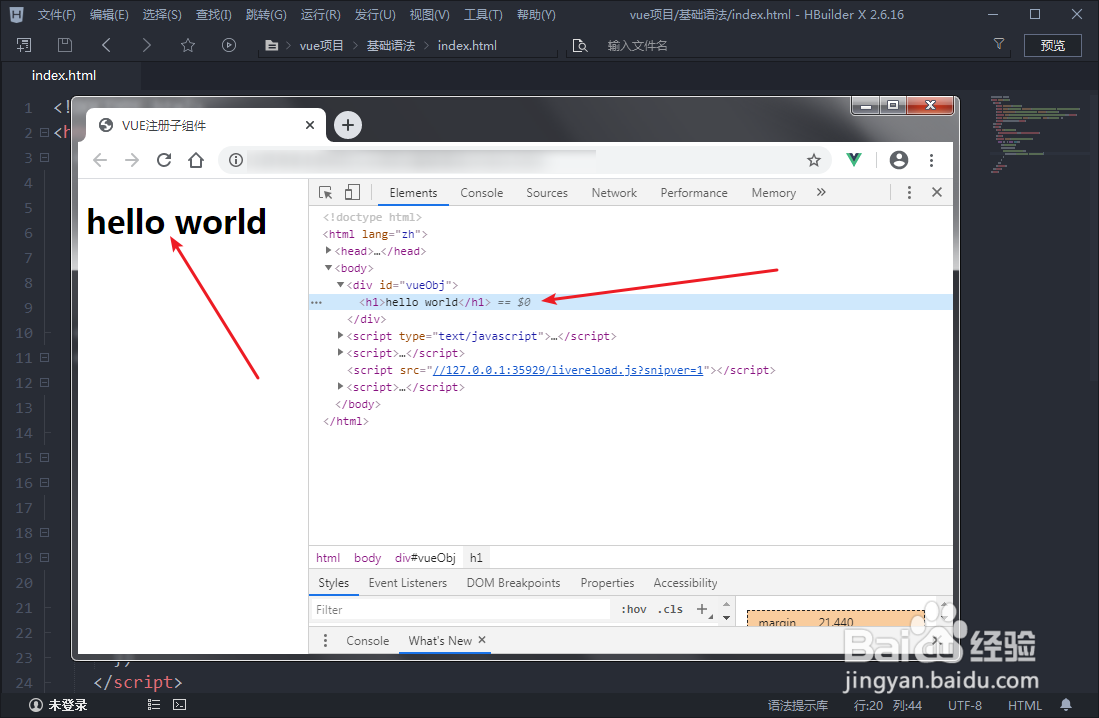Screen dimensions: 1099x718
Task: Click the HBuilder X logo icon
Action: (x=16, y=14)
